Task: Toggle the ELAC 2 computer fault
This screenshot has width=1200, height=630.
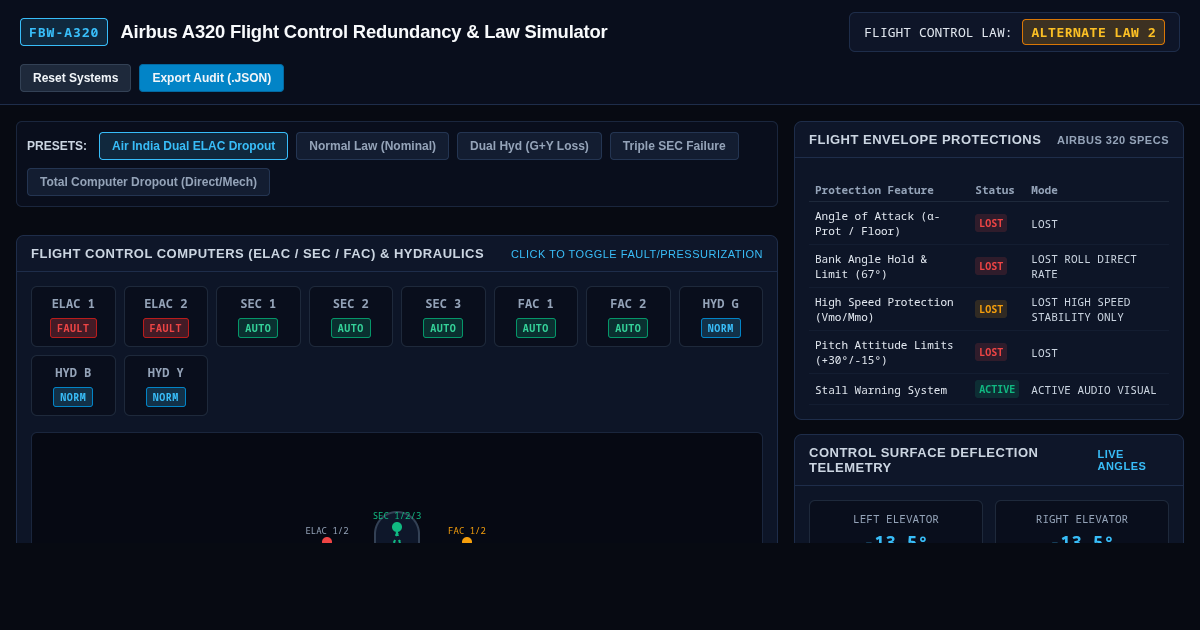Action: [166, 317]
